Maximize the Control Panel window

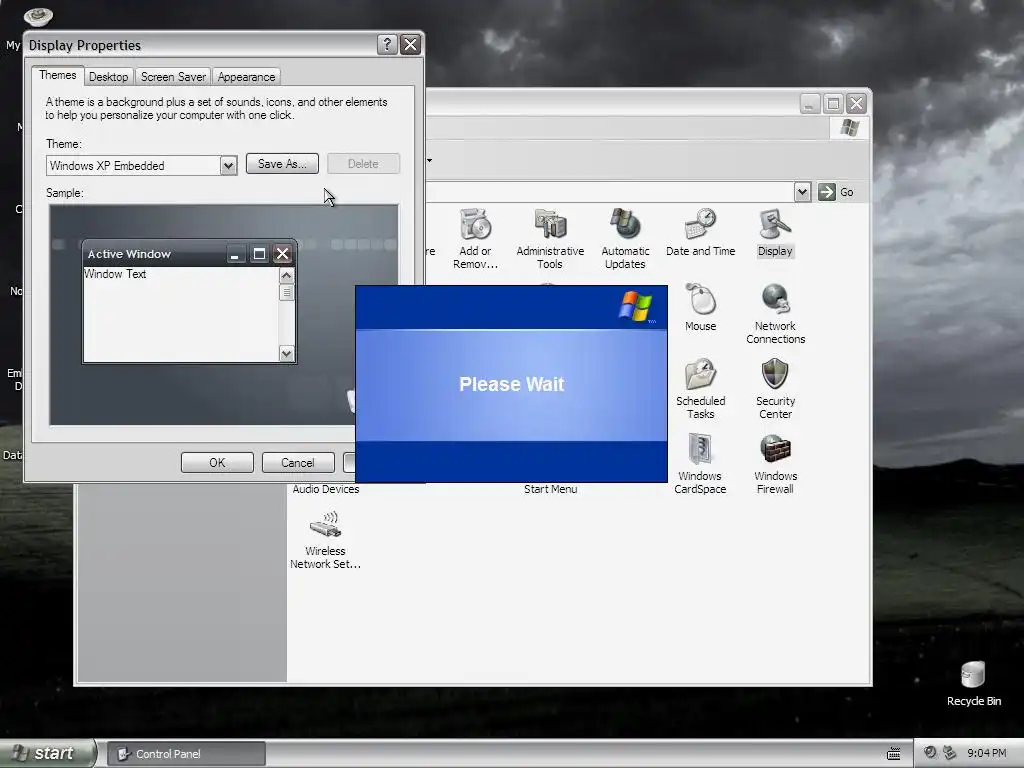point(833,103)
